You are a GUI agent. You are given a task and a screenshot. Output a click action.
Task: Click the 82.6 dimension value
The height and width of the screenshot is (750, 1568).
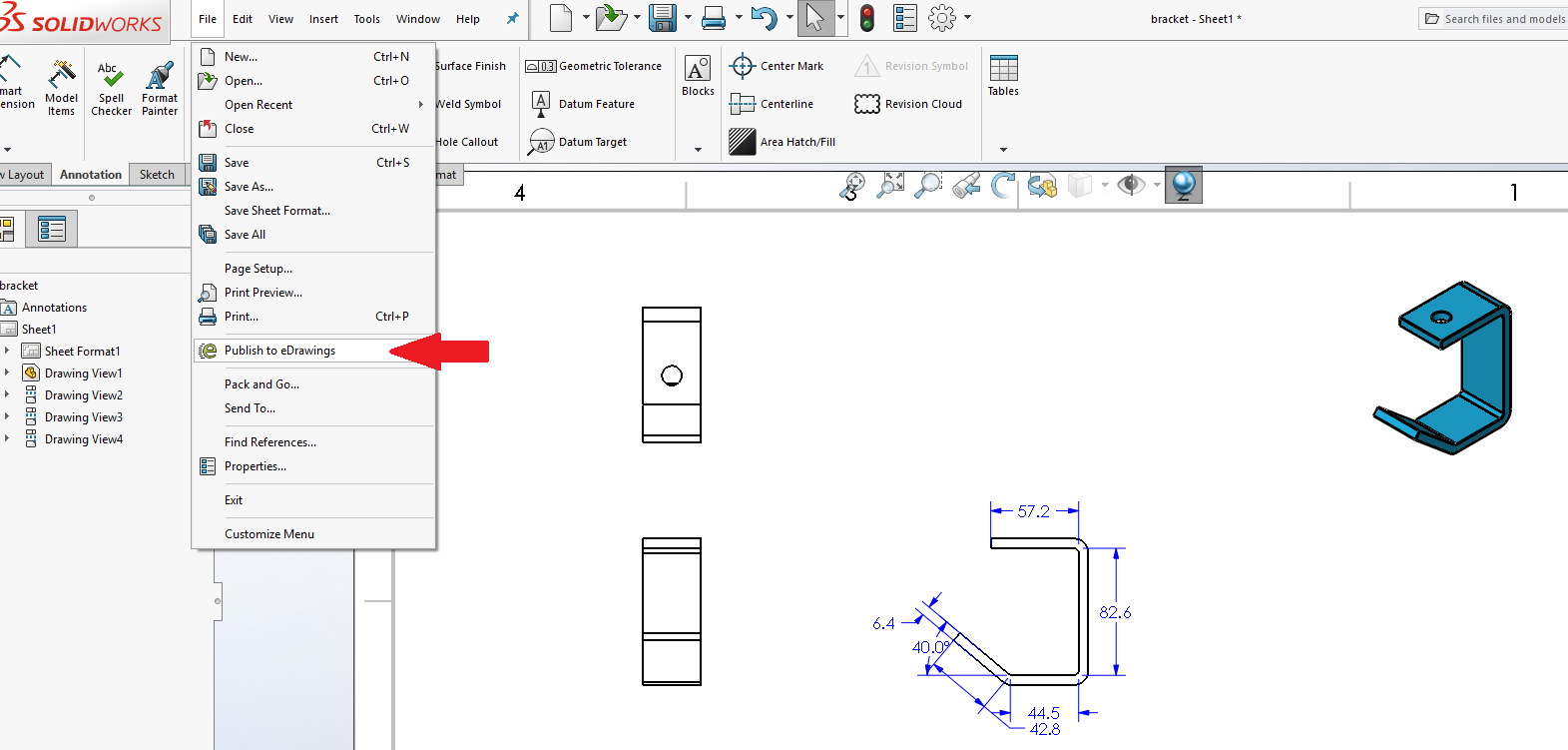coord(1115,612)
